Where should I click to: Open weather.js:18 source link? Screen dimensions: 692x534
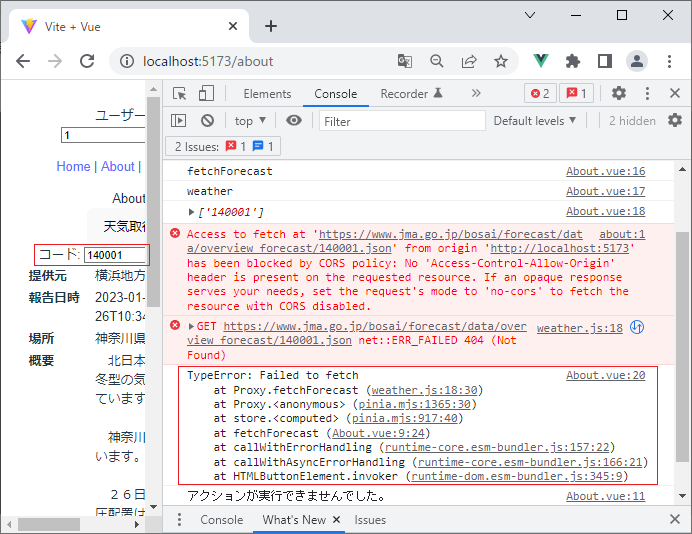click(x=579, y=328)
